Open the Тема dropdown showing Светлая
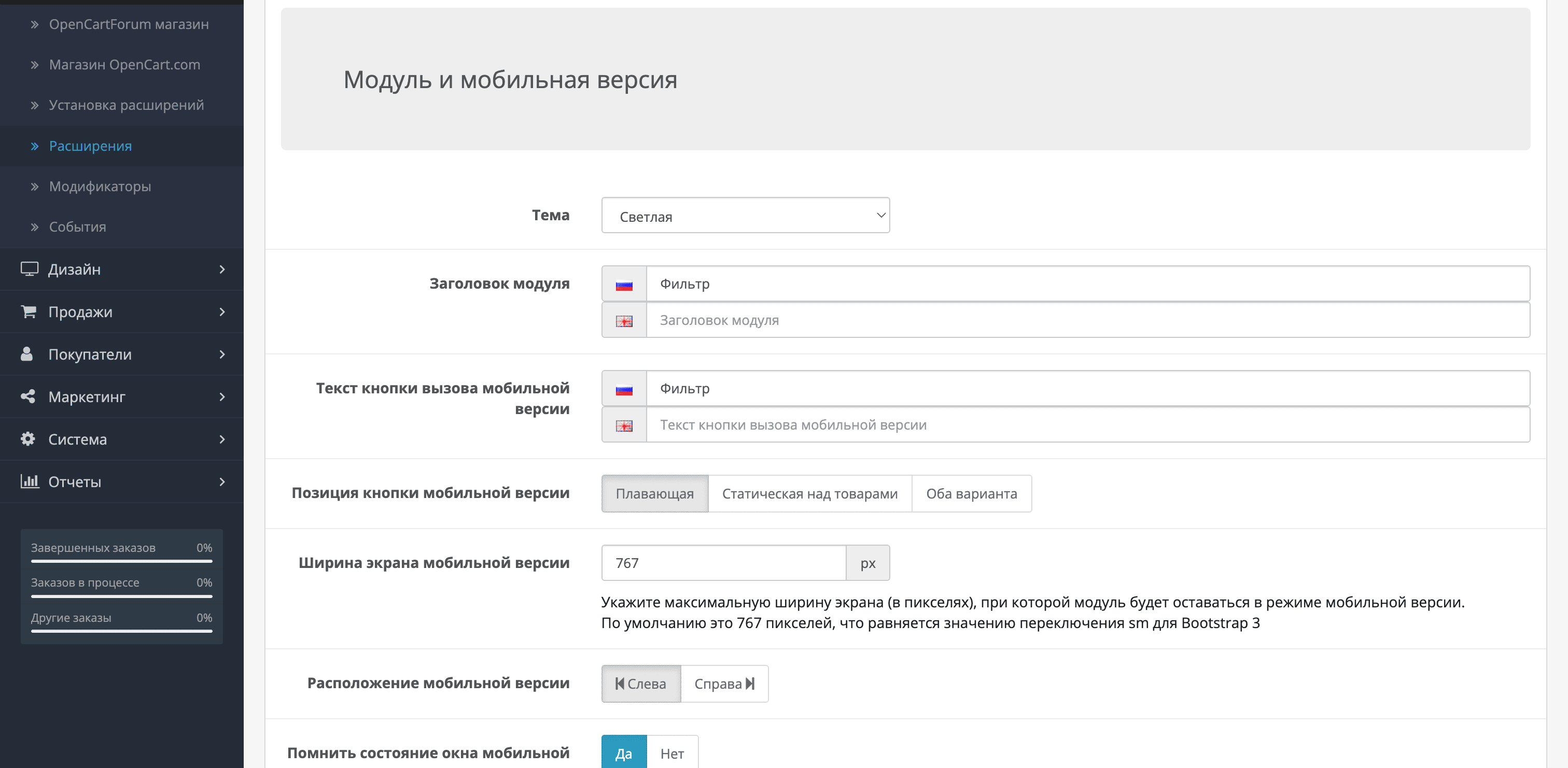This screenshot has height=768, width=1568. click(x=745, y=216)
